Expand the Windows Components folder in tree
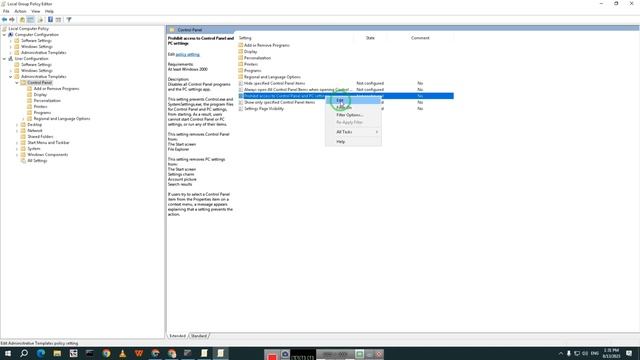The width and height of the screenshot is (640, 360). (17, 155)
